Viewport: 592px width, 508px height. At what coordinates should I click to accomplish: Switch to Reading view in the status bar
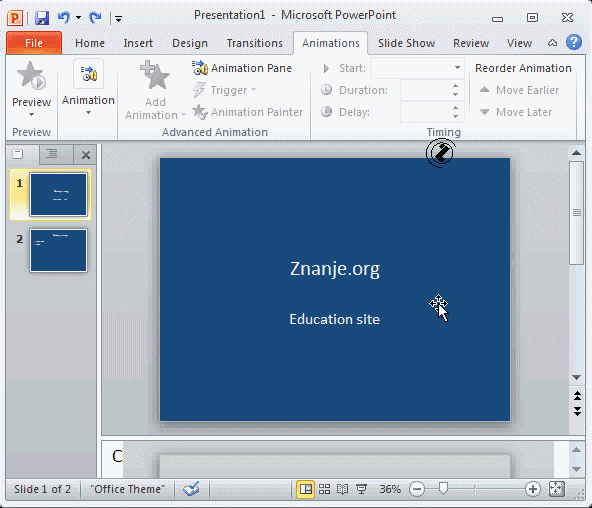(x=343, y=489)
